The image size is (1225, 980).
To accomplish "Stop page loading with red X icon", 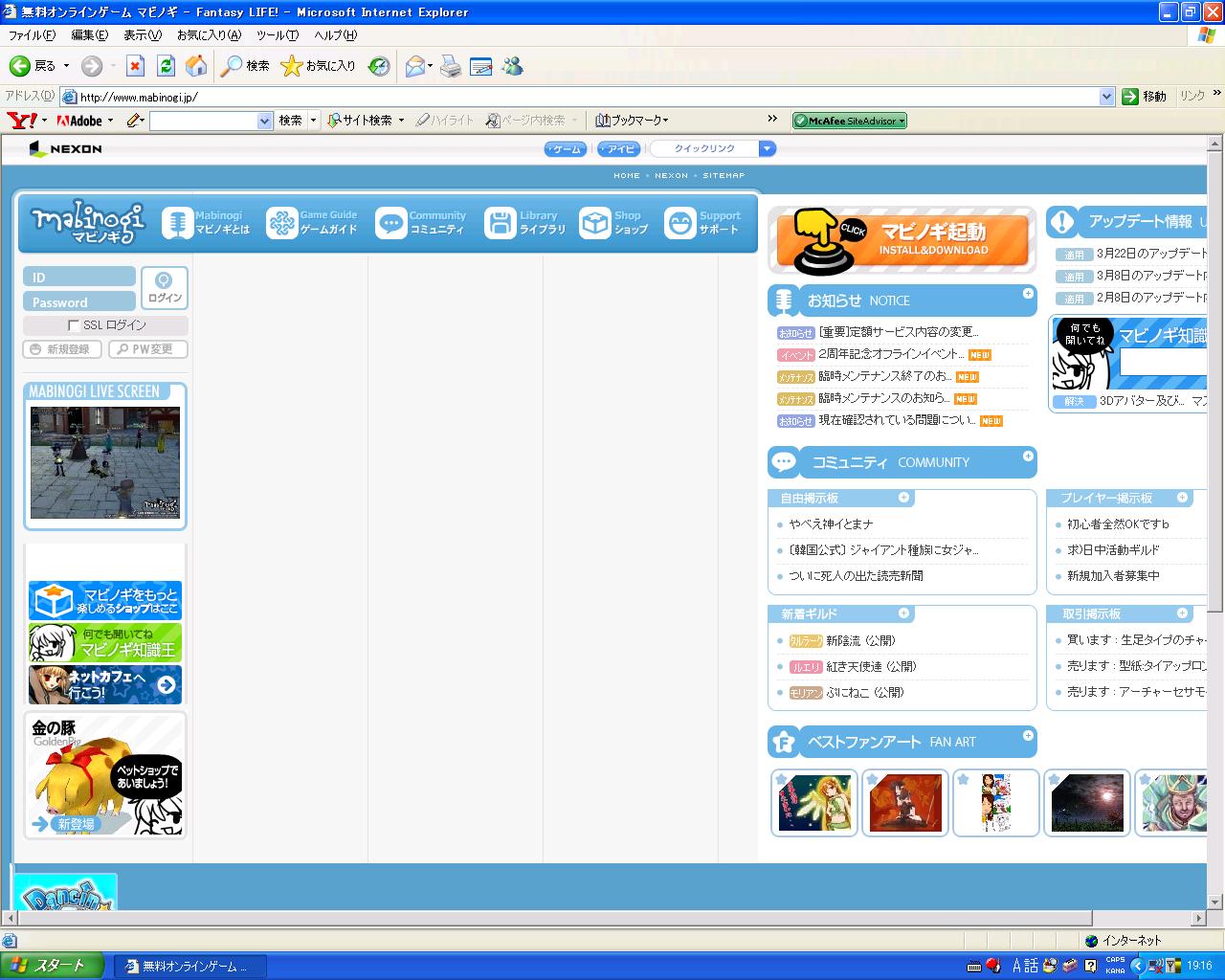I will click(x=135, y=66).
